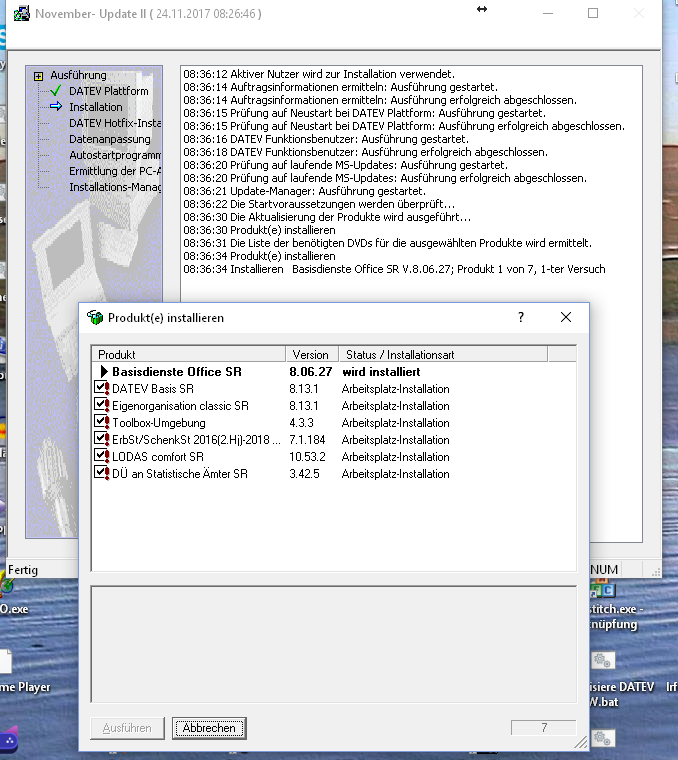Click LODAS comfort SR product name
678x760 pixels.
(158, 457)
